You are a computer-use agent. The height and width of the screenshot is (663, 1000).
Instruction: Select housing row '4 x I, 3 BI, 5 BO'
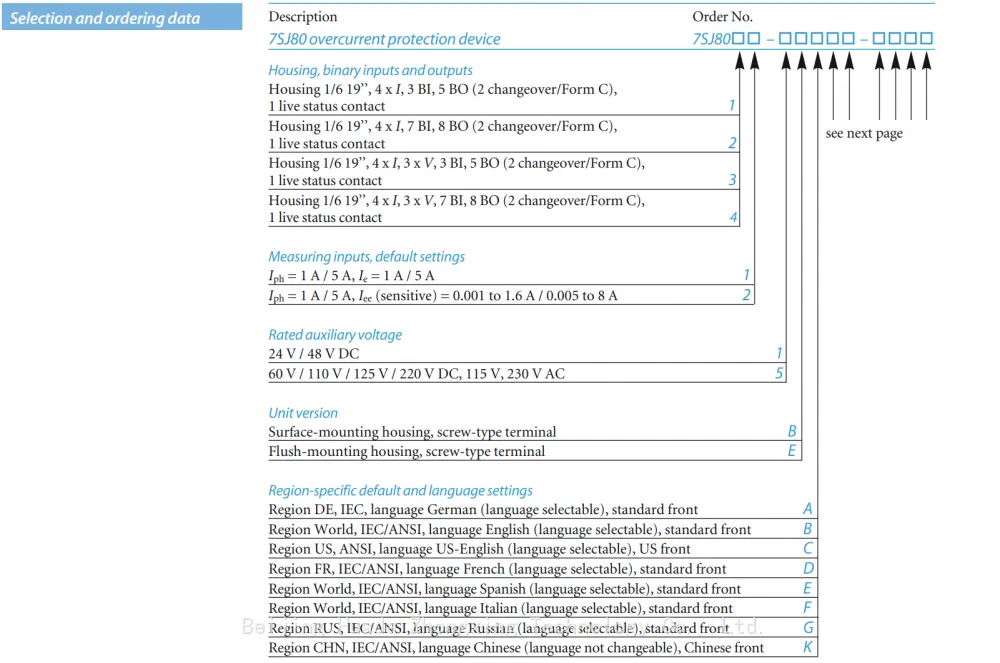[504, 98]
